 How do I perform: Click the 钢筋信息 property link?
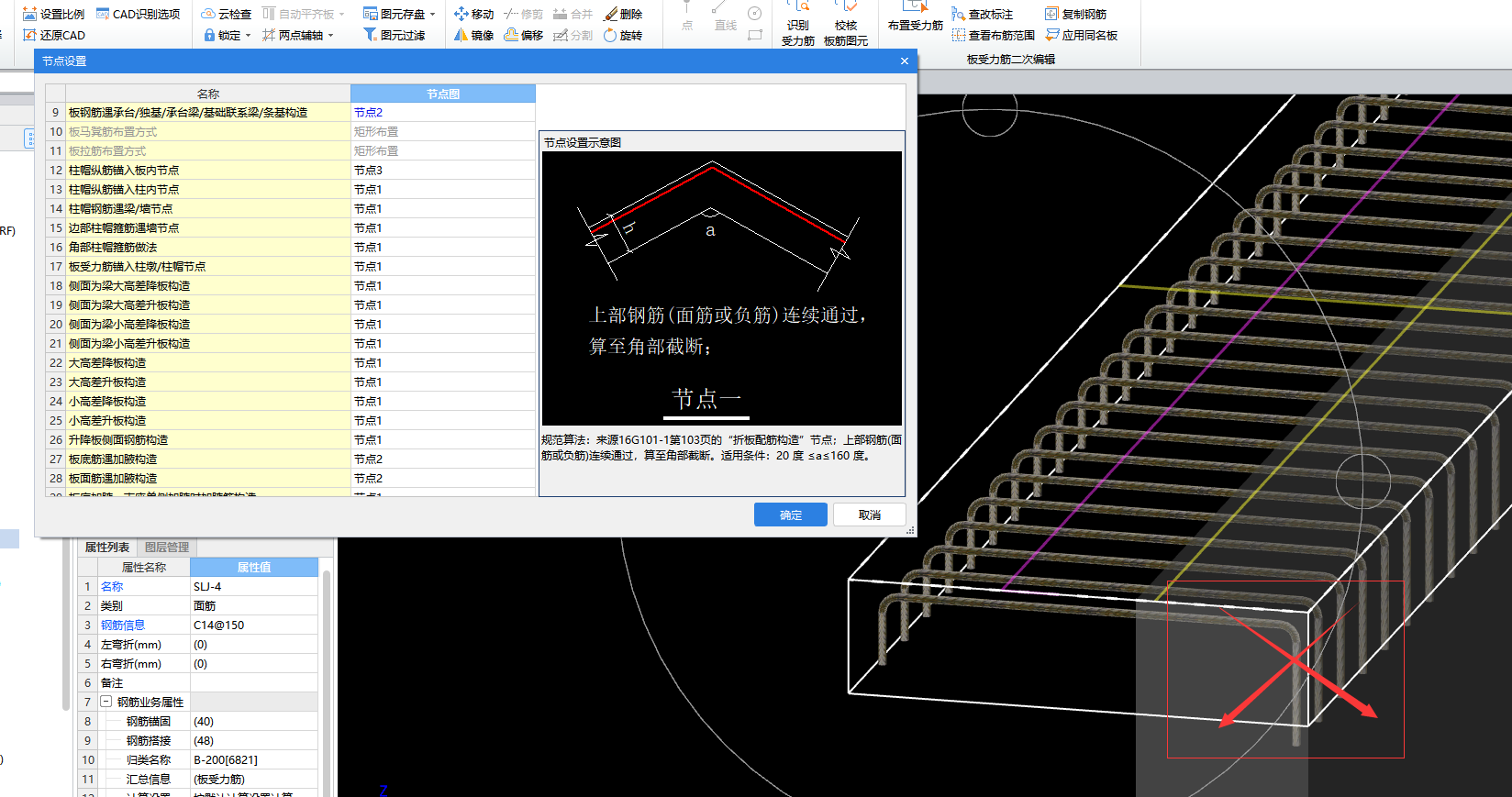[123, 625]
